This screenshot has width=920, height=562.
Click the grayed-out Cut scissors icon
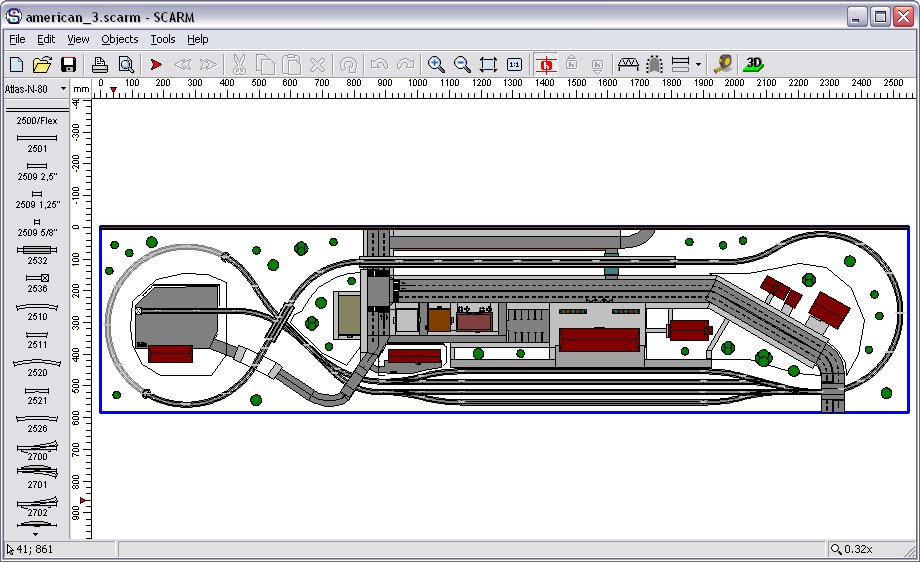coord(238,64)
